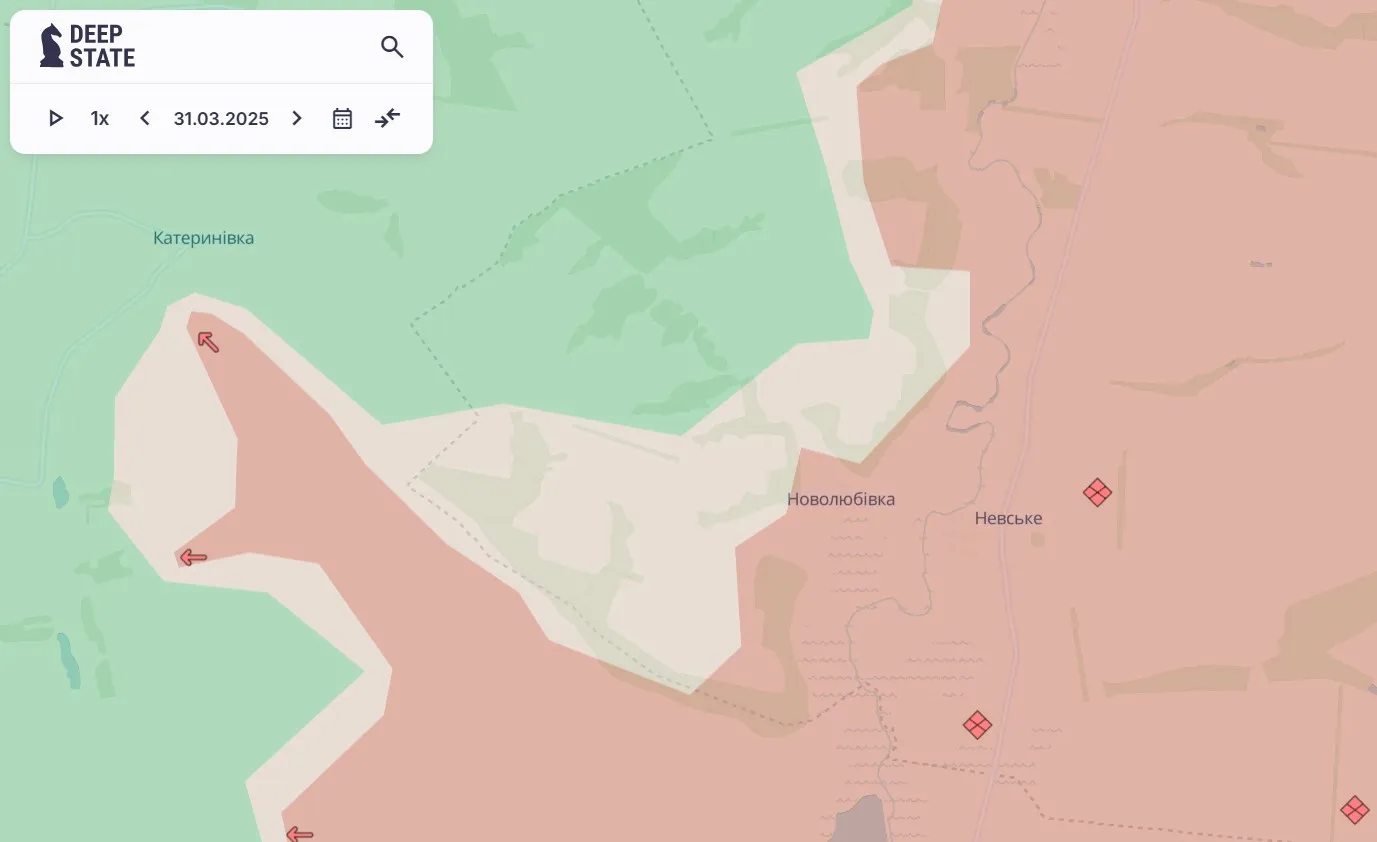Go to the previous date
This screenshot has width=1377, height=842.
(145, 119)
